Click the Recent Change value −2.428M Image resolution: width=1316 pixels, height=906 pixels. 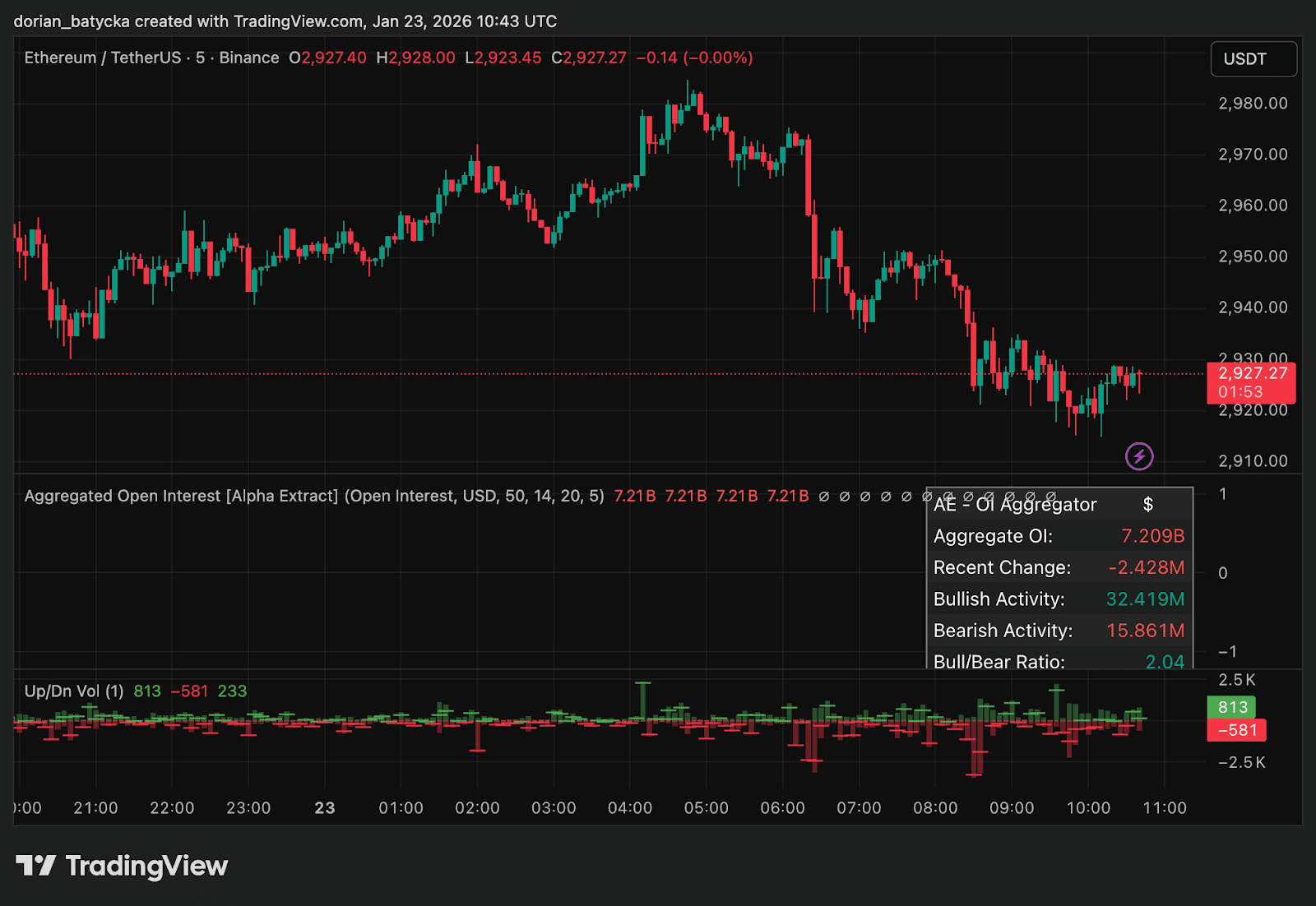[1146, 568]
